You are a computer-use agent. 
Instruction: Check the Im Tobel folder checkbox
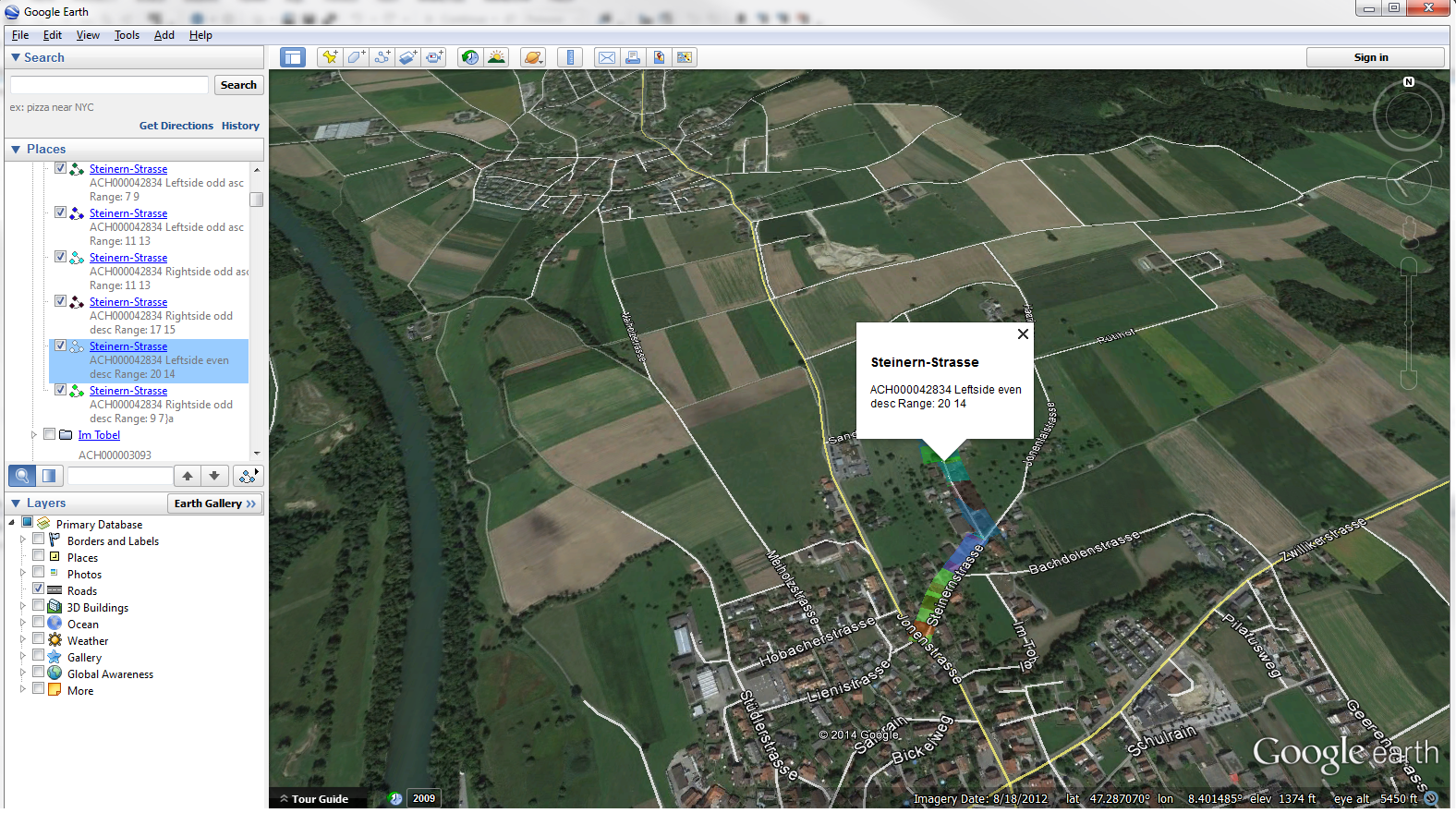49,434
